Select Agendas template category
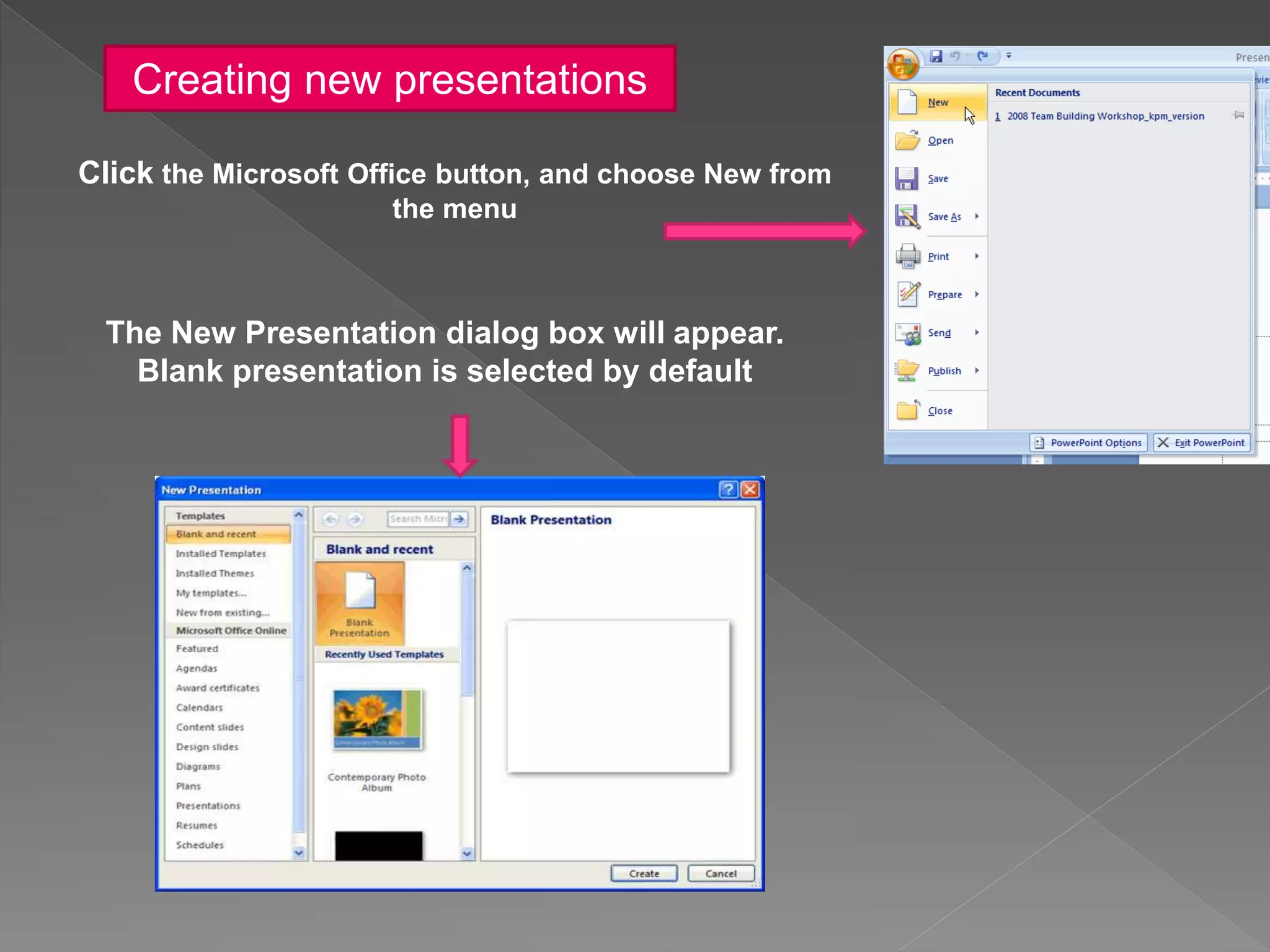1270x952 pixels. tap(197, 668)
